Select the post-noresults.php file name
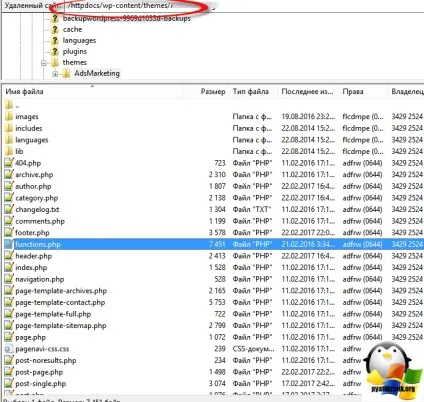Screen dimensions: 424x402 click(x=46, y=360)
